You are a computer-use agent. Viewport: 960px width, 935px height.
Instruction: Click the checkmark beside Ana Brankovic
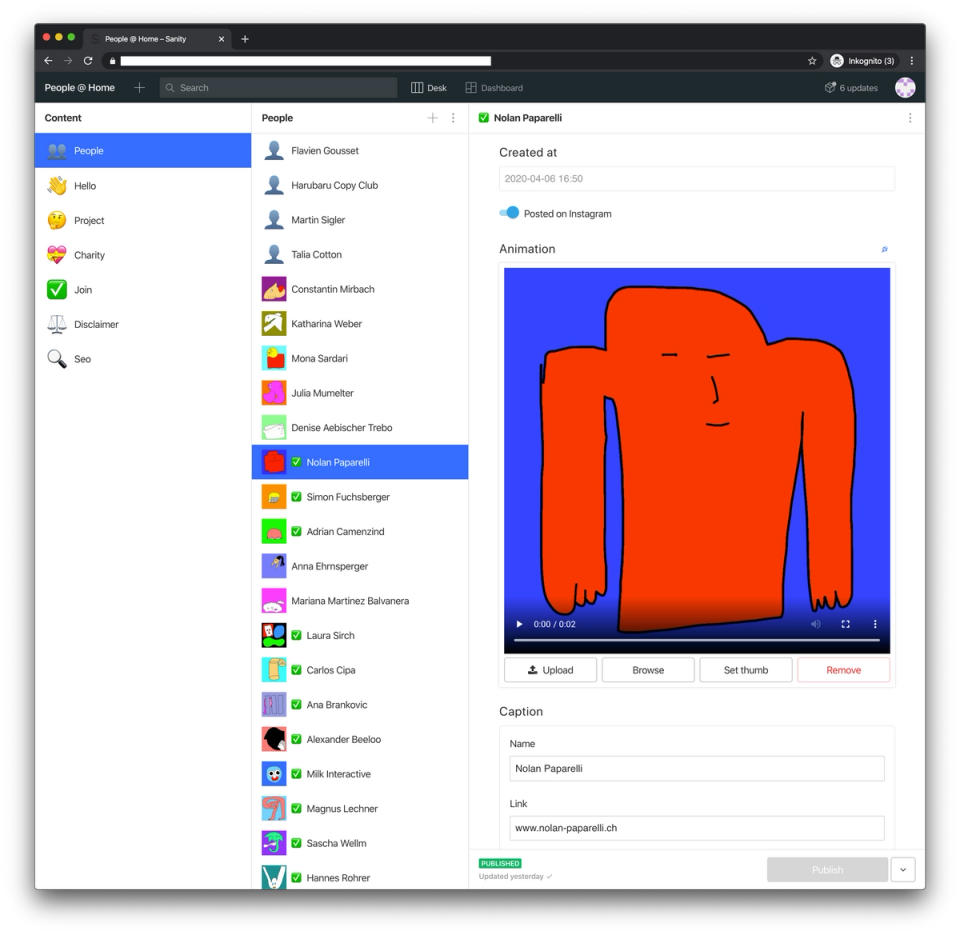pos(296,705)
